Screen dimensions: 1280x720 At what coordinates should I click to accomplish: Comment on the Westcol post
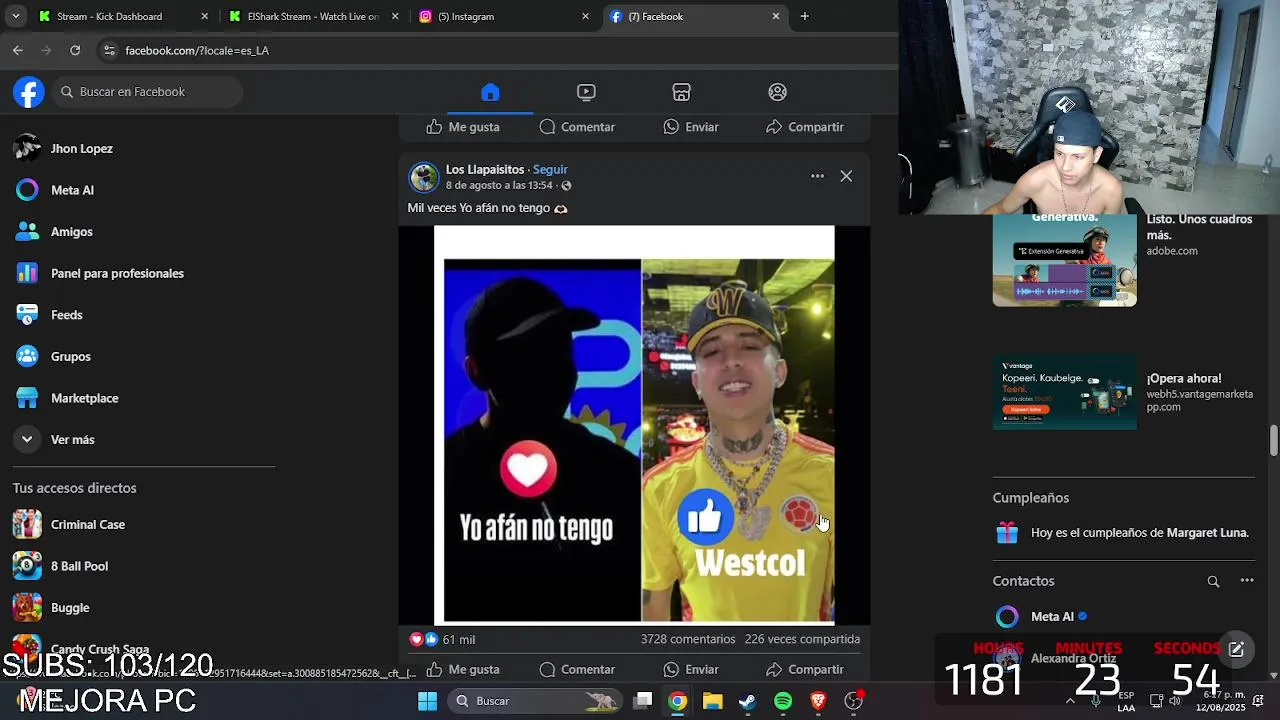(x=577, y=669)
